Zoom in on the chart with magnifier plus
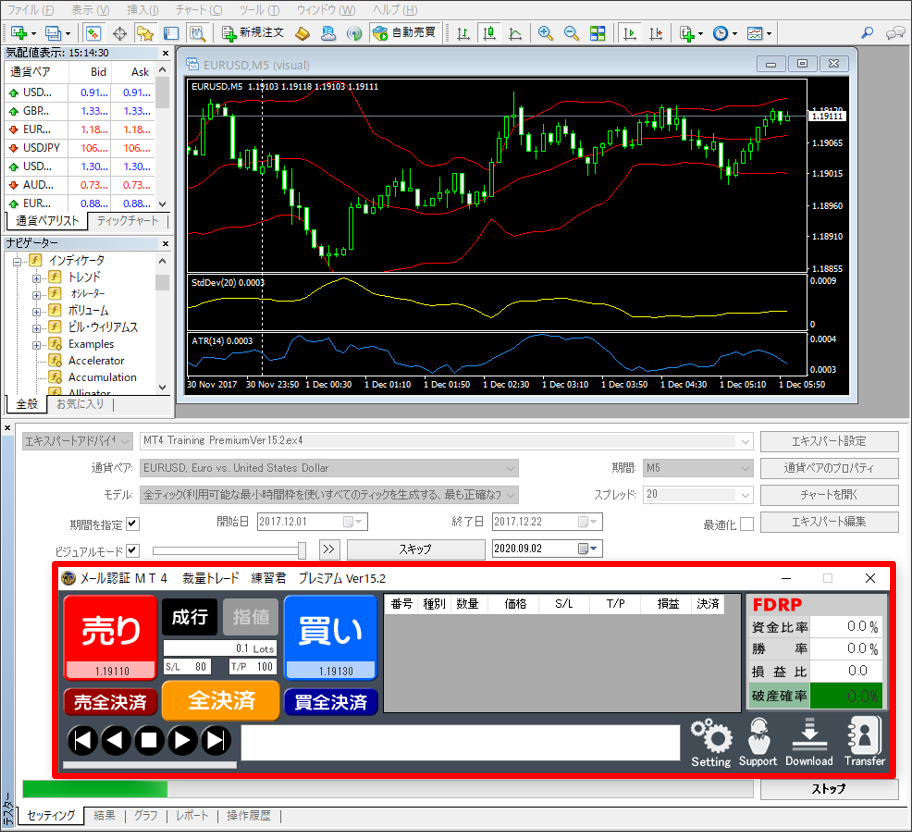 click(545, 33)
